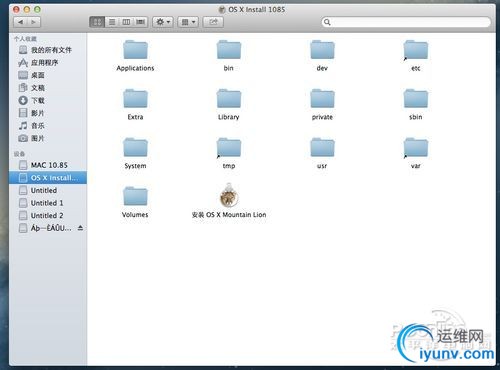Open the gear Action dropdown menu
Image resolution: width=500 pixels, height=370 pixels.
[163, 22]
